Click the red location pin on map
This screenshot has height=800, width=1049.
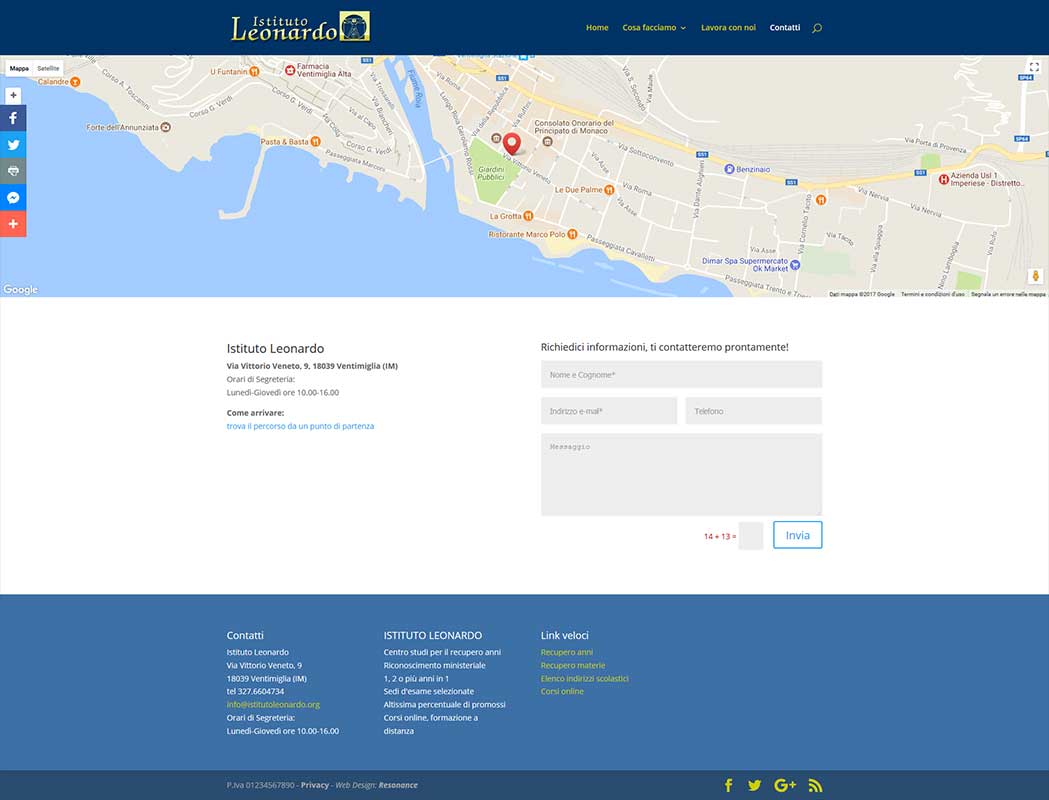[512, 144]
